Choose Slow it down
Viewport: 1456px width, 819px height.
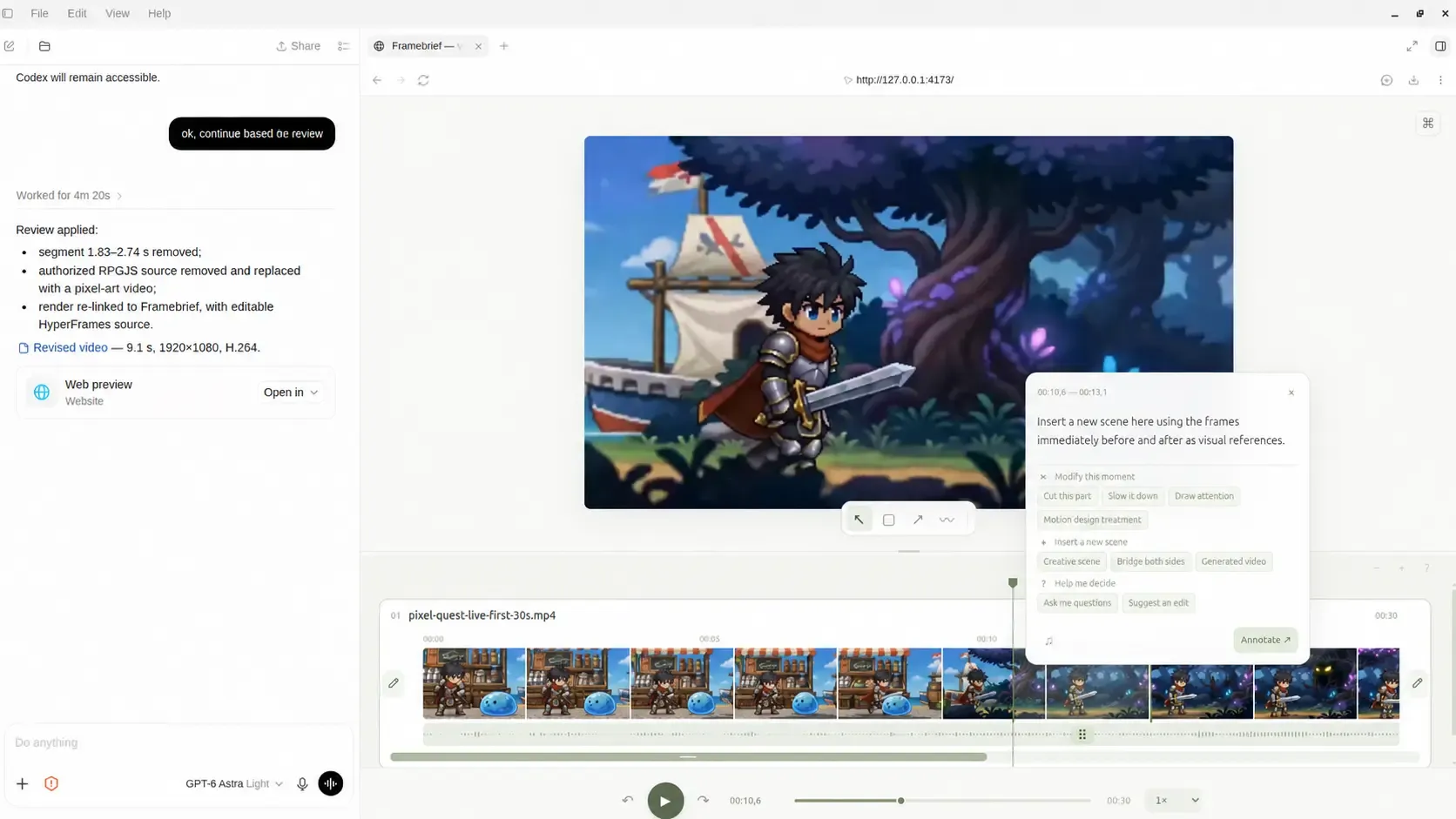(1132, 496)
